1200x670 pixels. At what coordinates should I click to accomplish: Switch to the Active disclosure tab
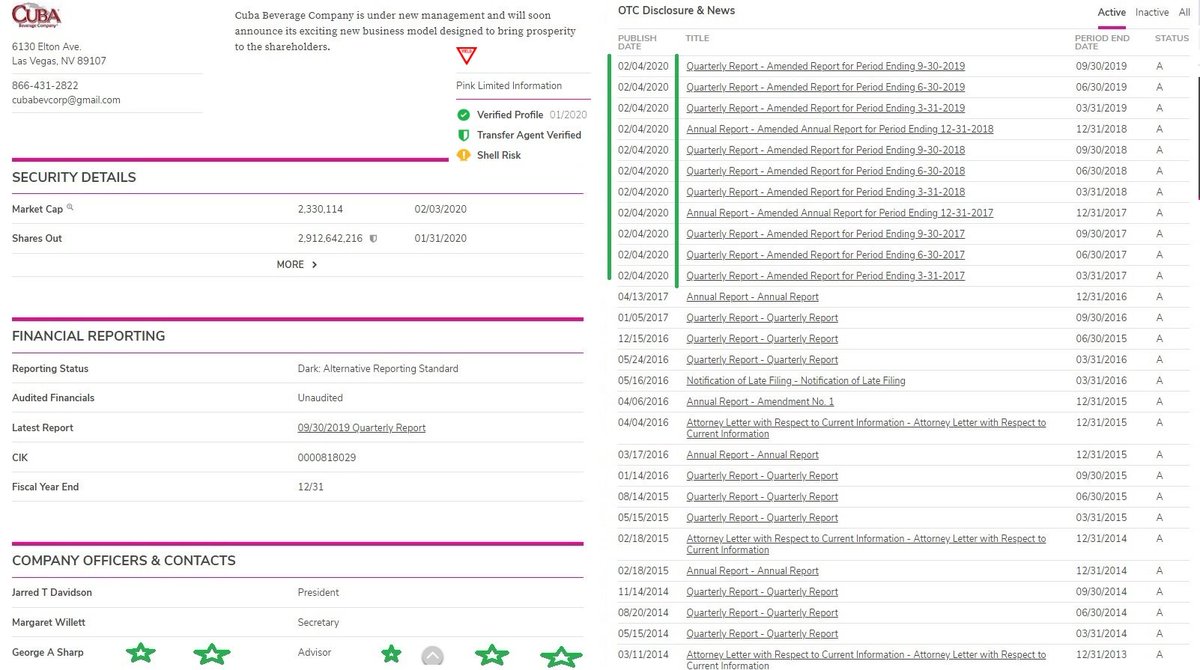(x=1111, y=12)
